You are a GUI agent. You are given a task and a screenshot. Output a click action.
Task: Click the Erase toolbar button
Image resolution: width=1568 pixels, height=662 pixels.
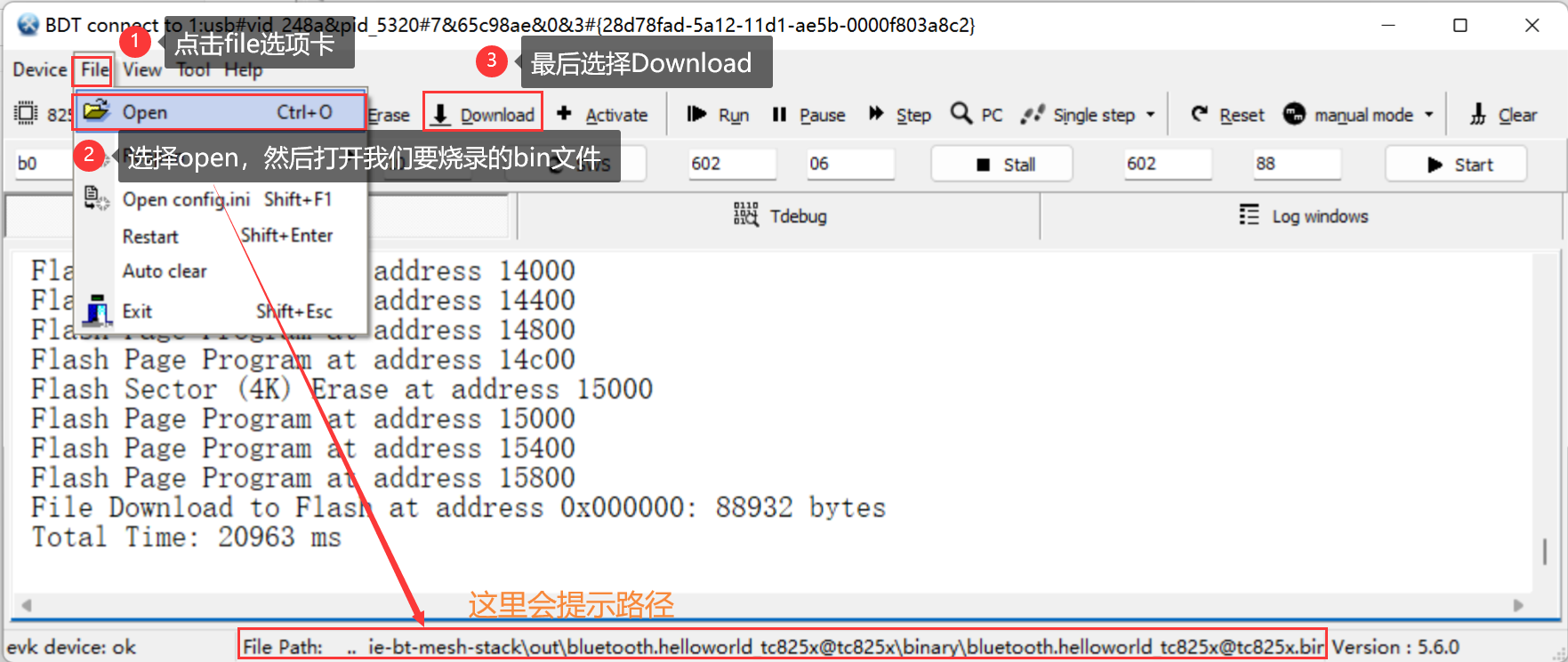[x=389, y=115]
